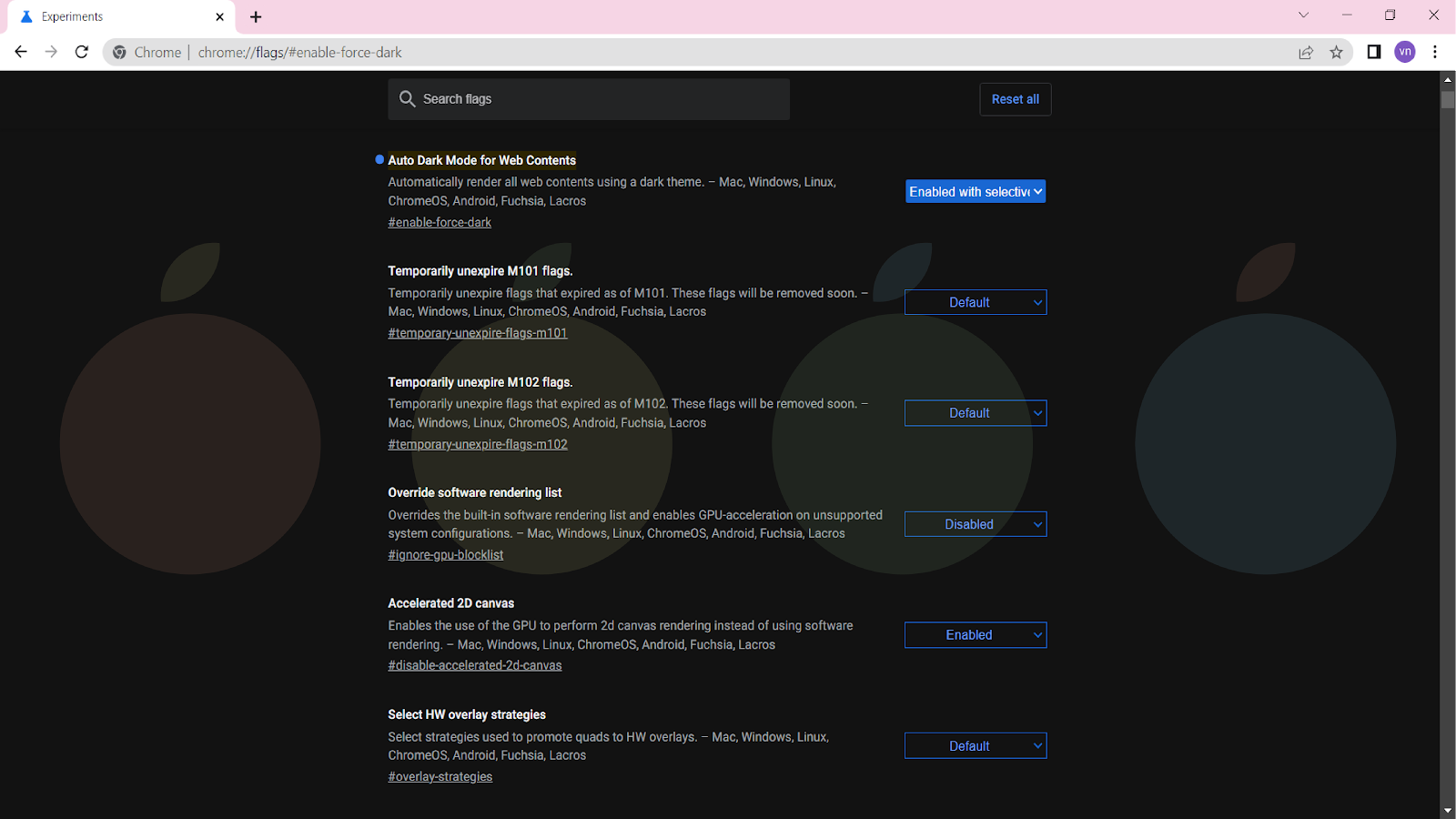Open the #temporary-unexpire-flags-m102 link
Viewport: 1456px width, 819px height.
(x=478, y=444)
